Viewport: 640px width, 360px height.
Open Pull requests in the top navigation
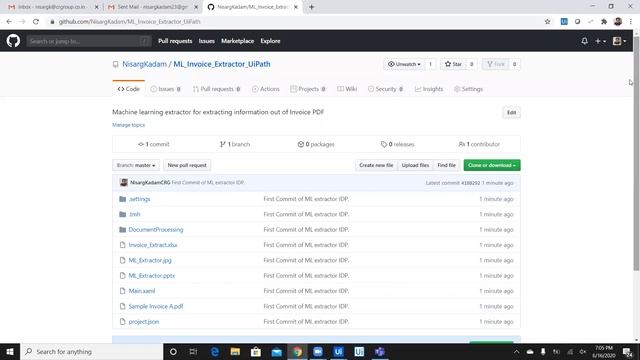point(175,41)
